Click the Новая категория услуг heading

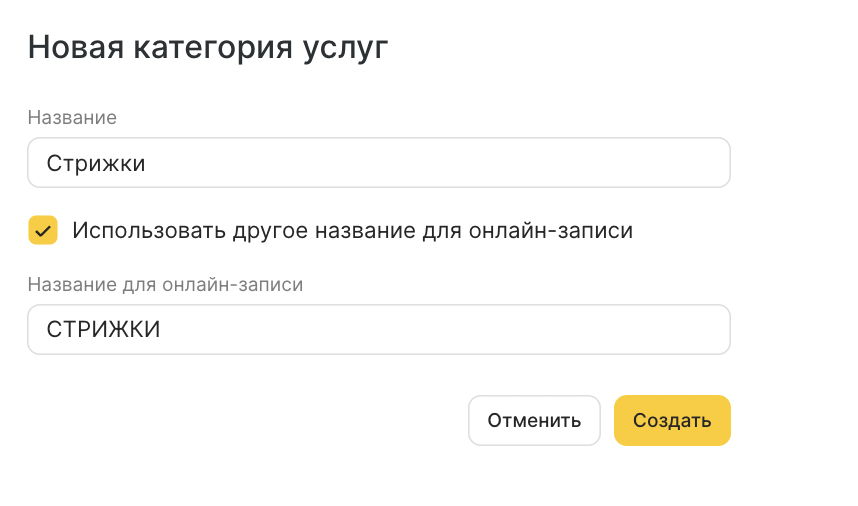207,48
